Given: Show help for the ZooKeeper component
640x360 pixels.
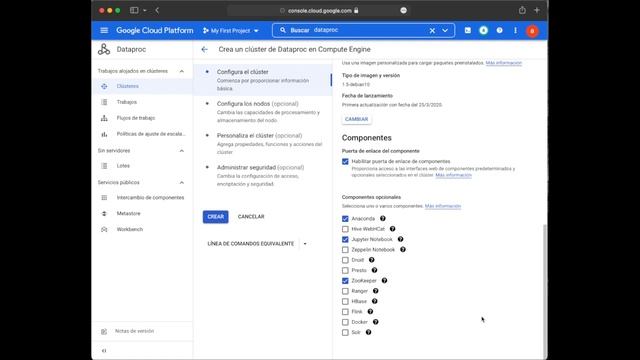Looking at the screenshot, I should (384, 281).
